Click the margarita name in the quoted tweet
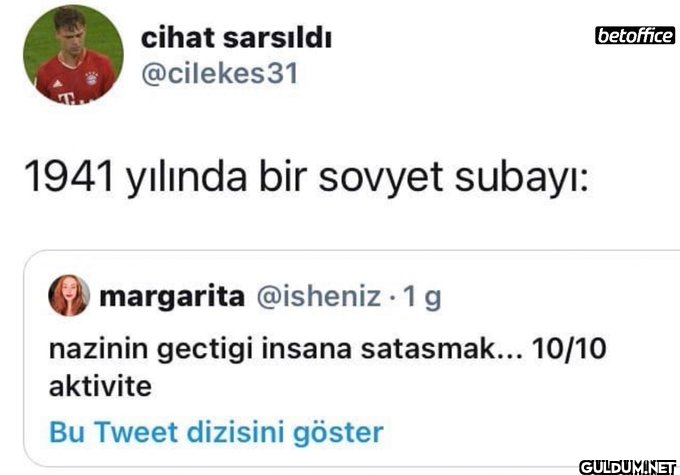 coord(172,296)
